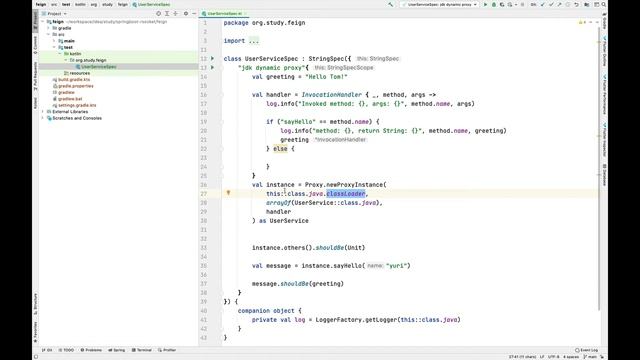
Task: Run with coverage icon in toolbar
Action: tap(502, 4)
